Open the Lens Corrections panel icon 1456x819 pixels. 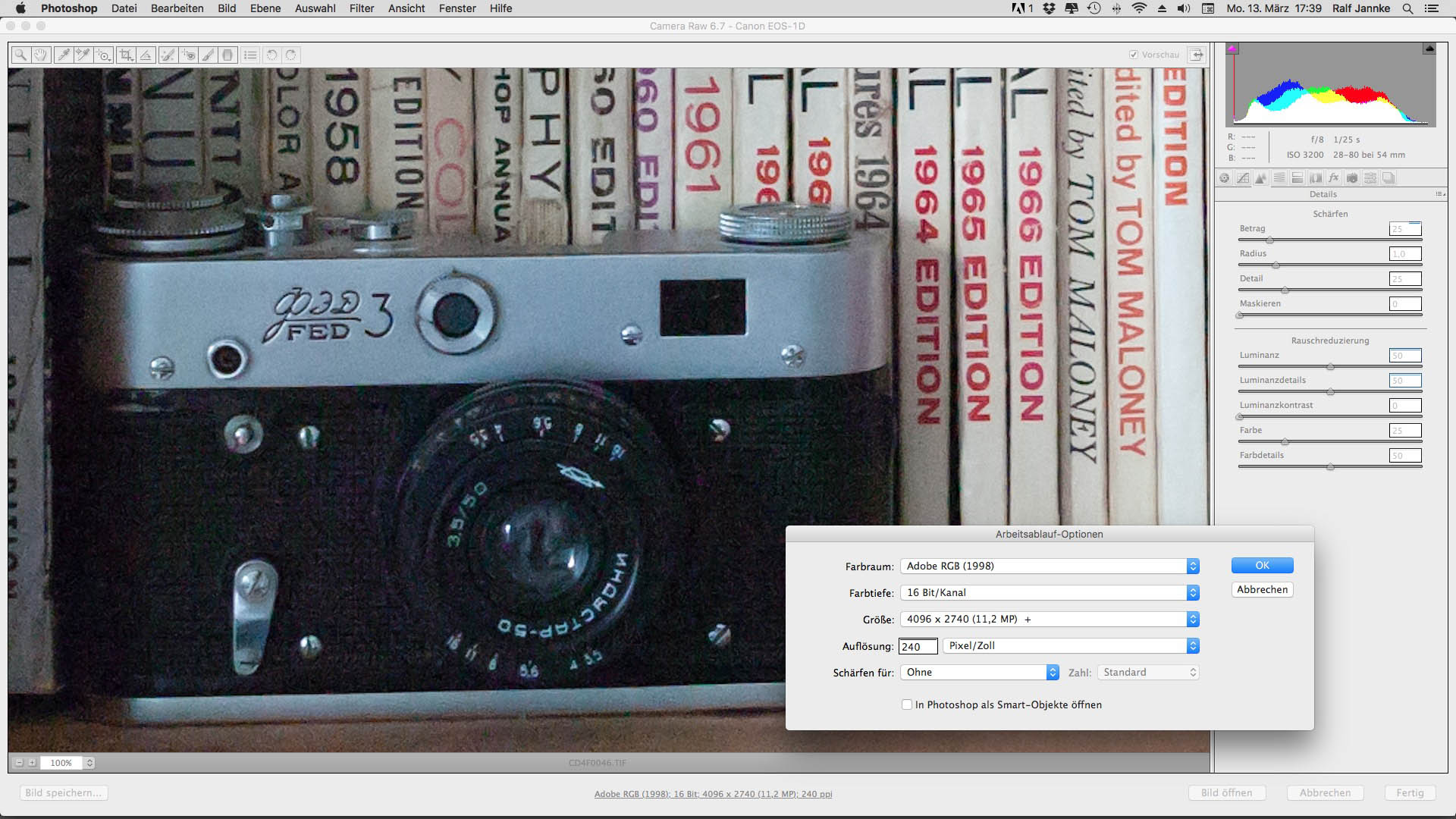pos(1316,178)
